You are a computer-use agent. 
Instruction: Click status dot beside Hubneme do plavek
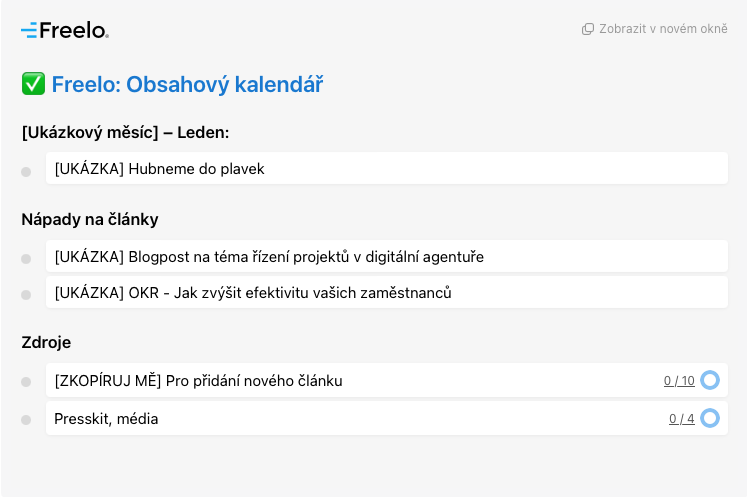pos(26,172)
